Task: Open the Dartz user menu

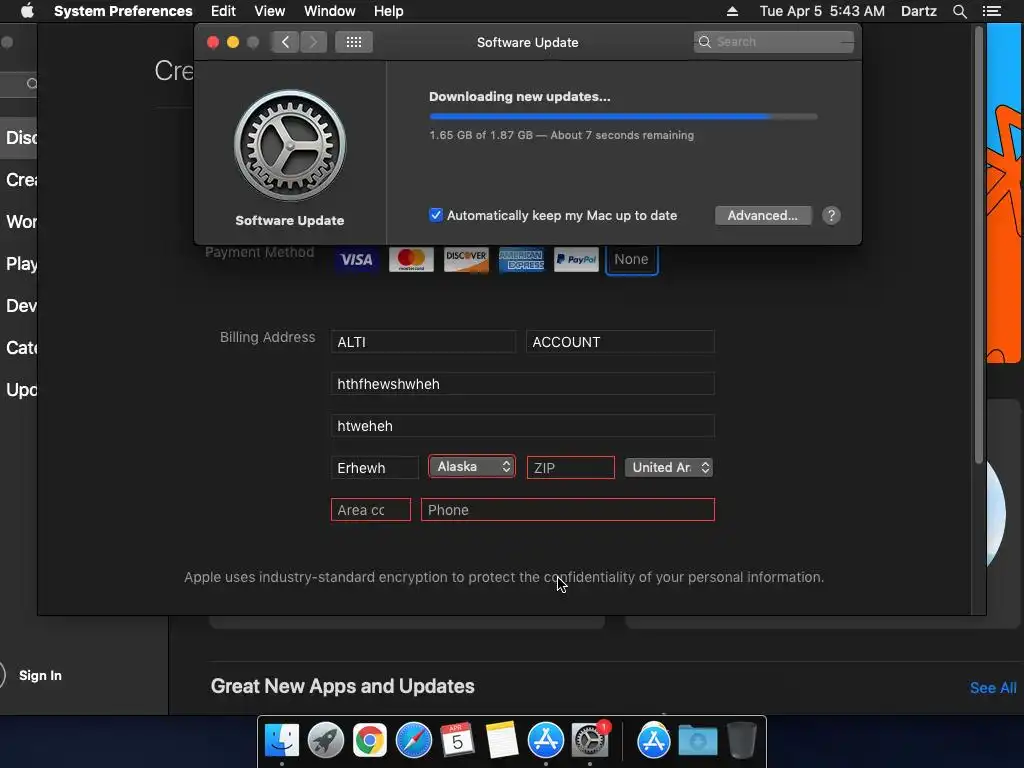Action: (918, 11)
